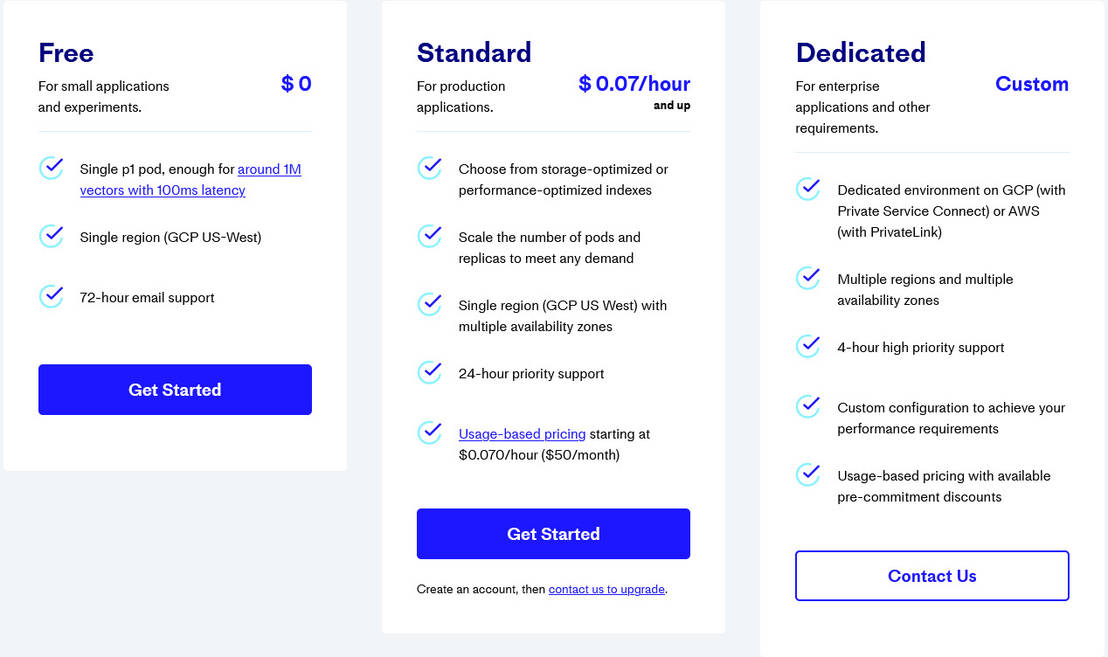Select the checkmark beside storage-optimized indexes feature
Screen dimensions: 1108x657
pos(429,167)
